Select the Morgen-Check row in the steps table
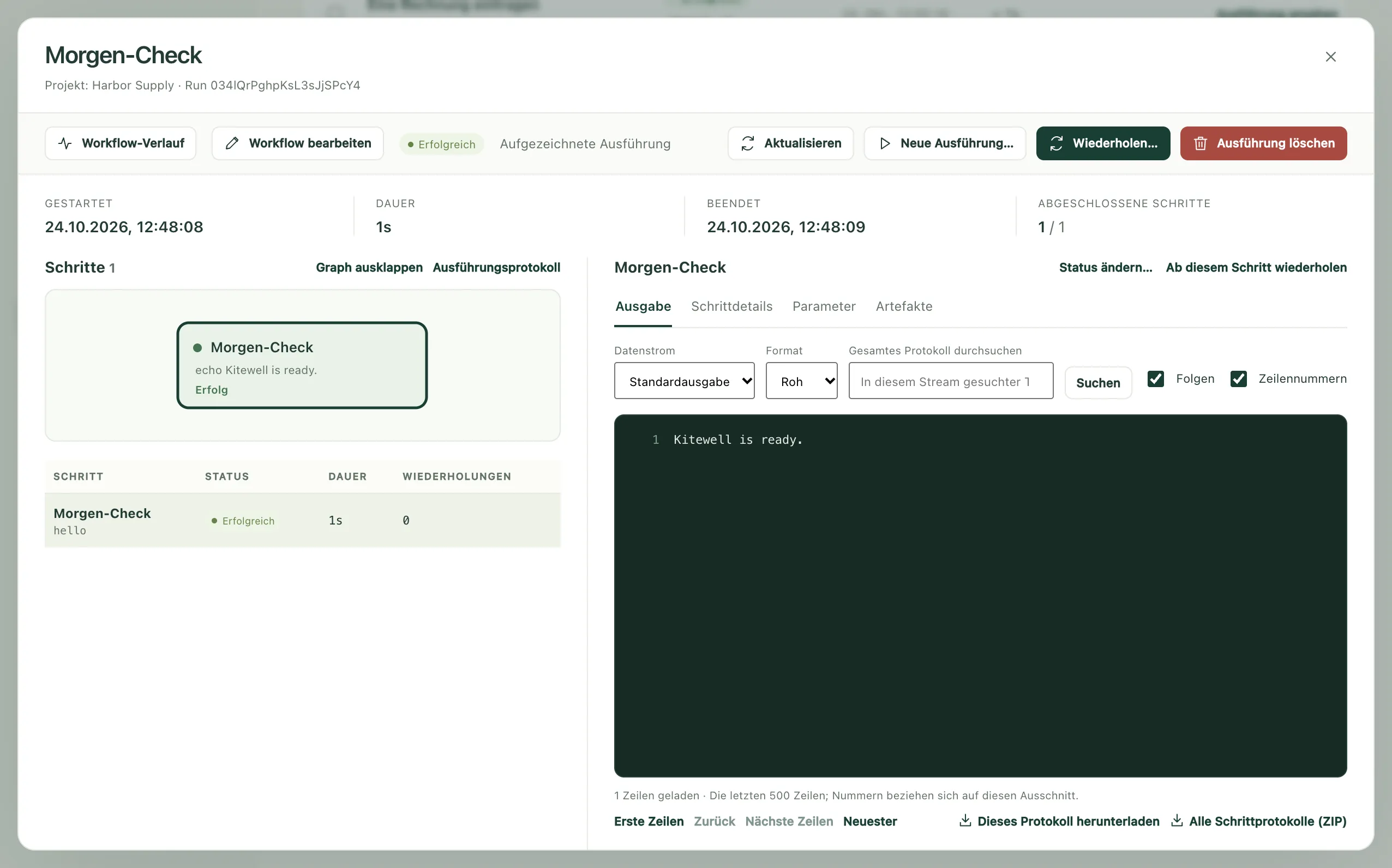Screen dimensions: 1392x868 [303, 521]
